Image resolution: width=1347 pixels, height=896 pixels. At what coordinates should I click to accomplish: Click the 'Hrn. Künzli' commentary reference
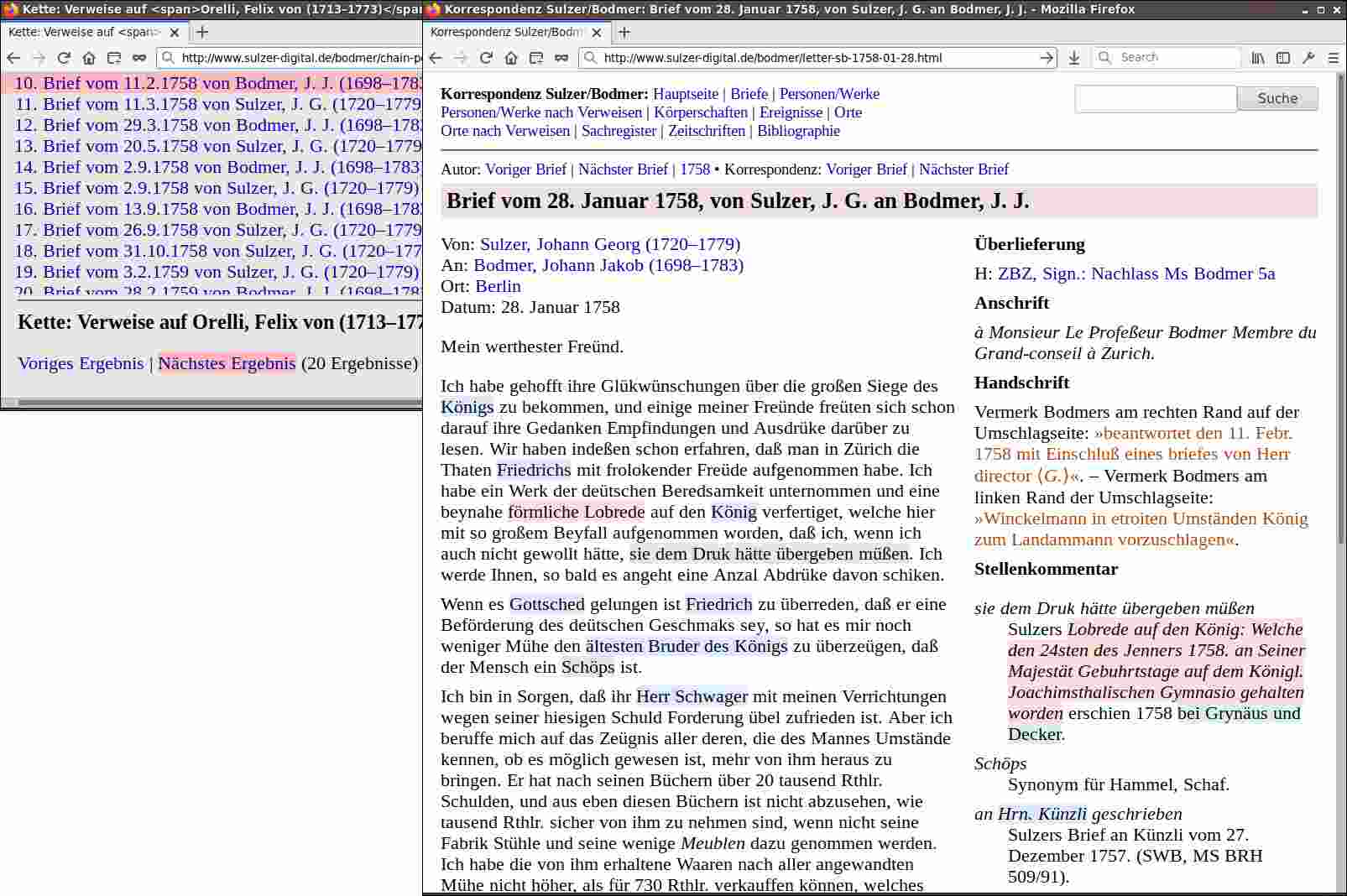1042,814
